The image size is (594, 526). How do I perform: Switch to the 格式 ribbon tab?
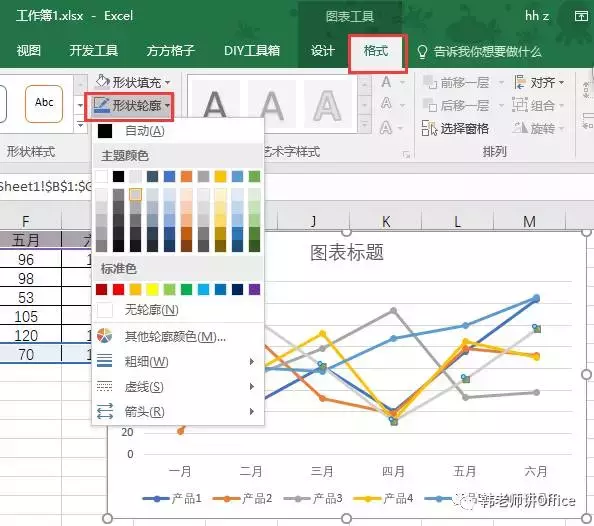(x=376, y=51)
